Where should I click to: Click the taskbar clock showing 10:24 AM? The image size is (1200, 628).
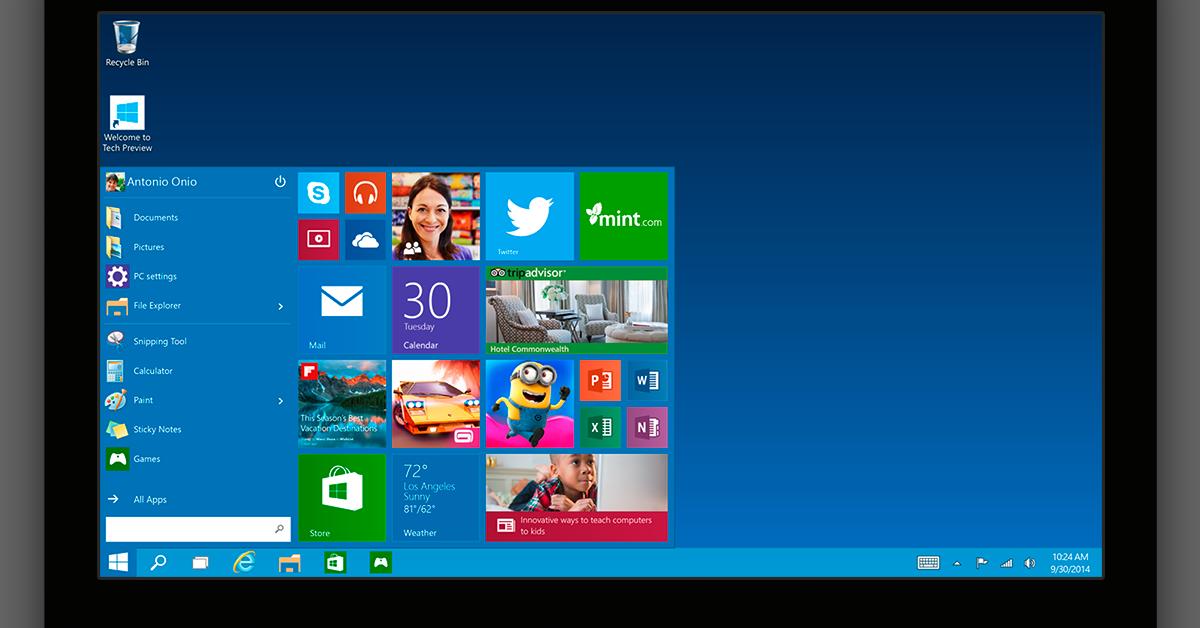1070,563
